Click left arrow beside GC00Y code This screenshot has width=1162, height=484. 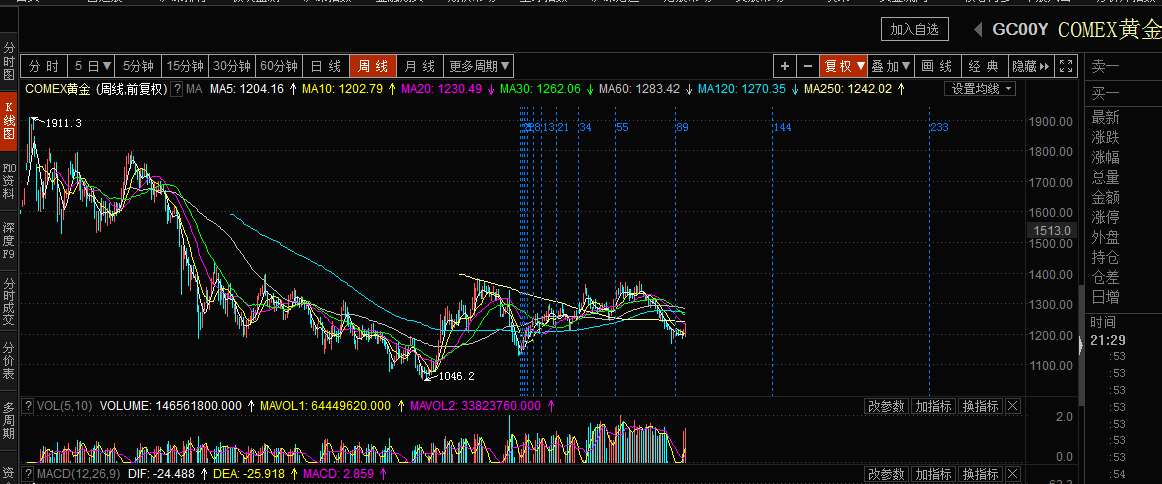tap(978, 30)
